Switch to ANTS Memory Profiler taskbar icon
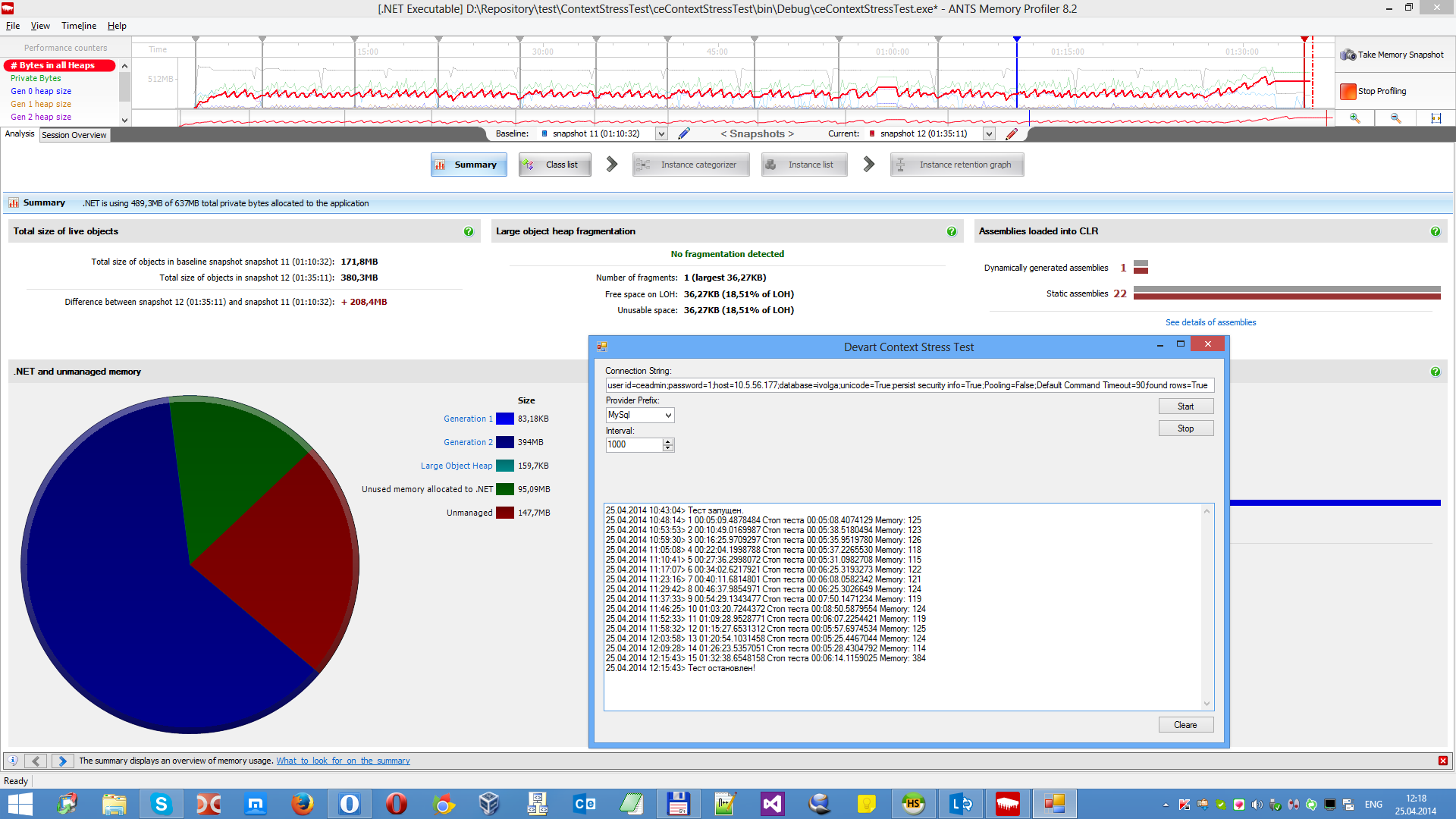The width and height of the screenshot is (1456, 819). tap(1007, 804)
